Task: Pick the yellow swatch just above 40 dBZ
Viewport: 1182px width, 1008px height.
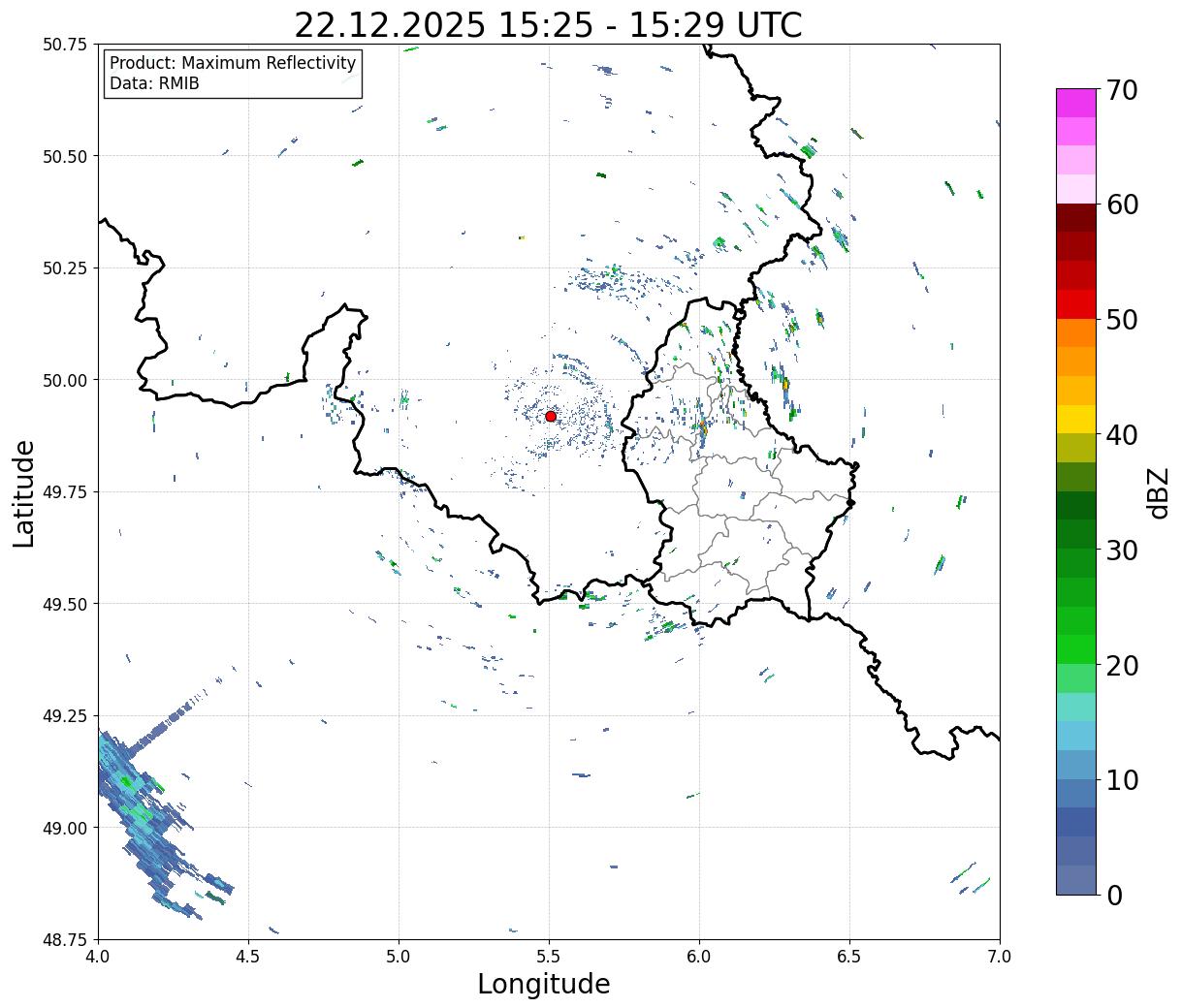Action: pos(1076,420)
